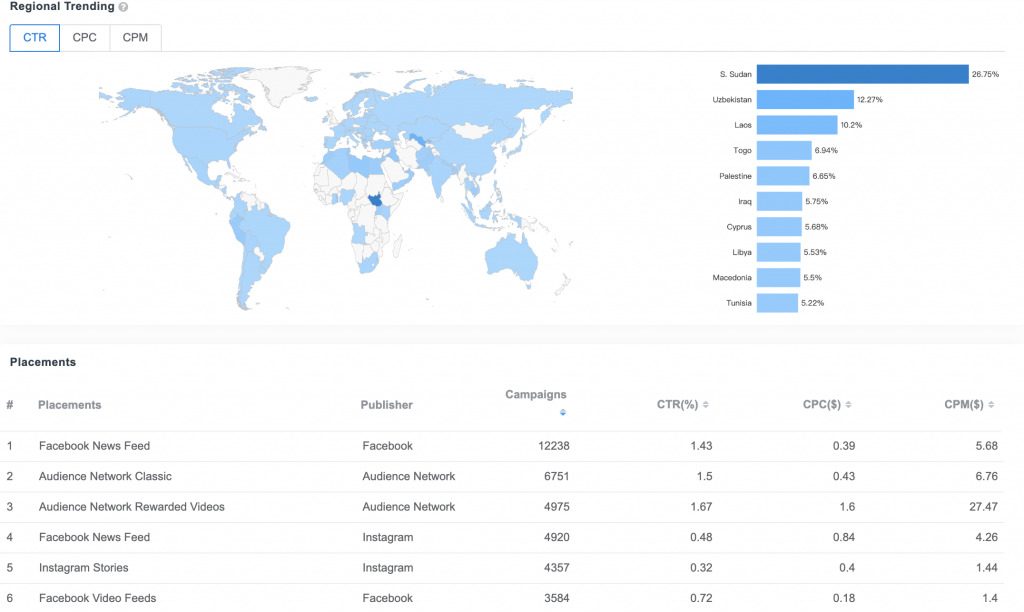Select row 4's Facebook News Feed placement
The width and height of the screenshot is (1024, 612).
point(94,538)
